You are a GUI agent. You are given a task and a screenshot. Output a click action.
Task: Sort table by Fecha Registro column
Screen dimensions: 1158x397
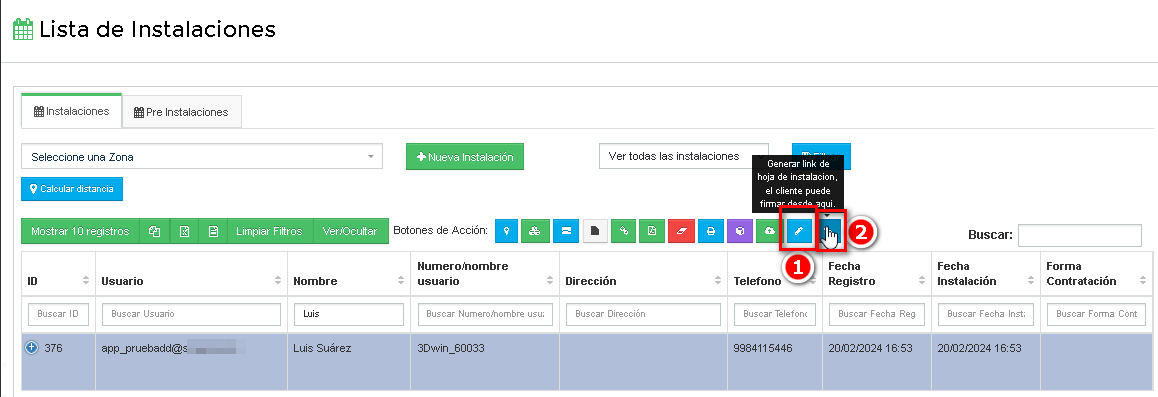[x=877, y=273]
